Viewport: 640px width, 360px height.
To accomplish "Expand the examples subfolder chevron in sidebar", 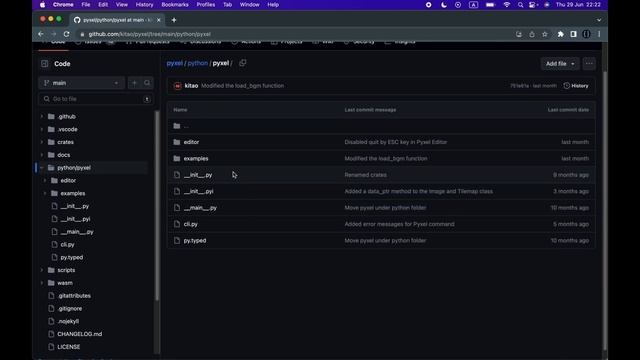I will click(45, 193).
